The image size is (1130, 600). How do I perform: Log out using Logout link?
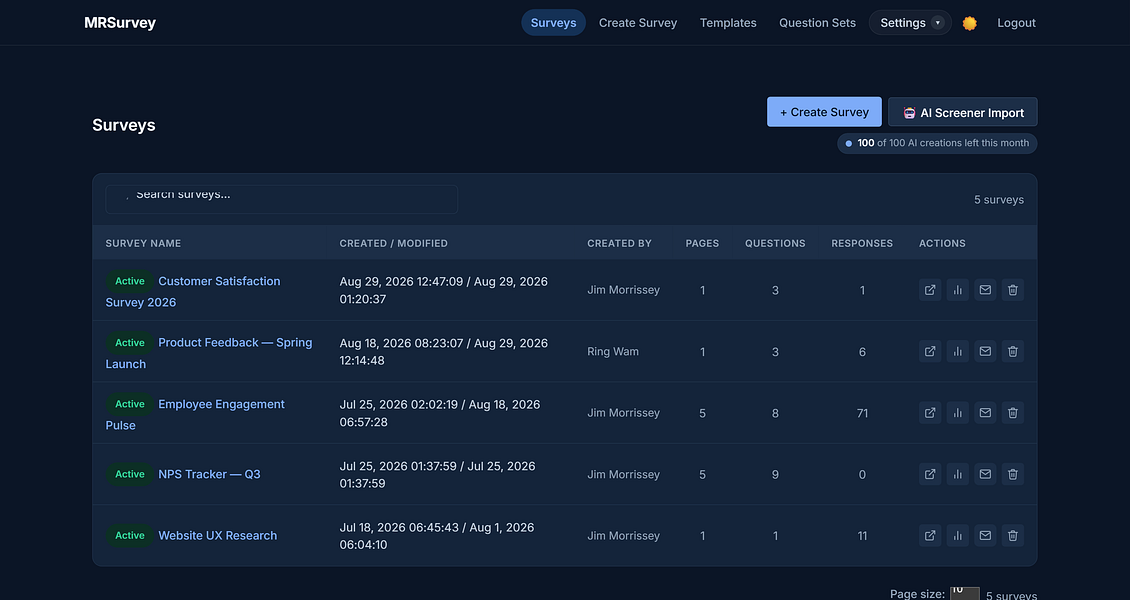tap(1016, 23)
